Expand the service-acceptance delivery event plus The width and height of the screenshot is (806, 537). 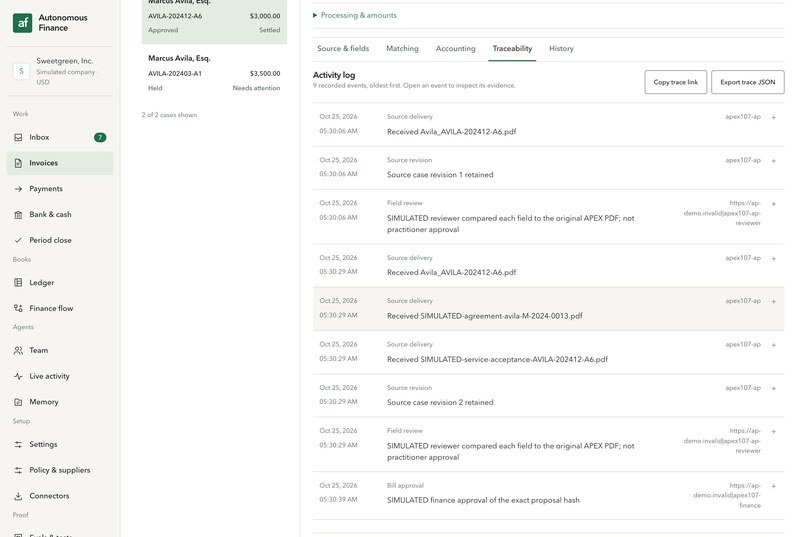[x=774, y=345]
